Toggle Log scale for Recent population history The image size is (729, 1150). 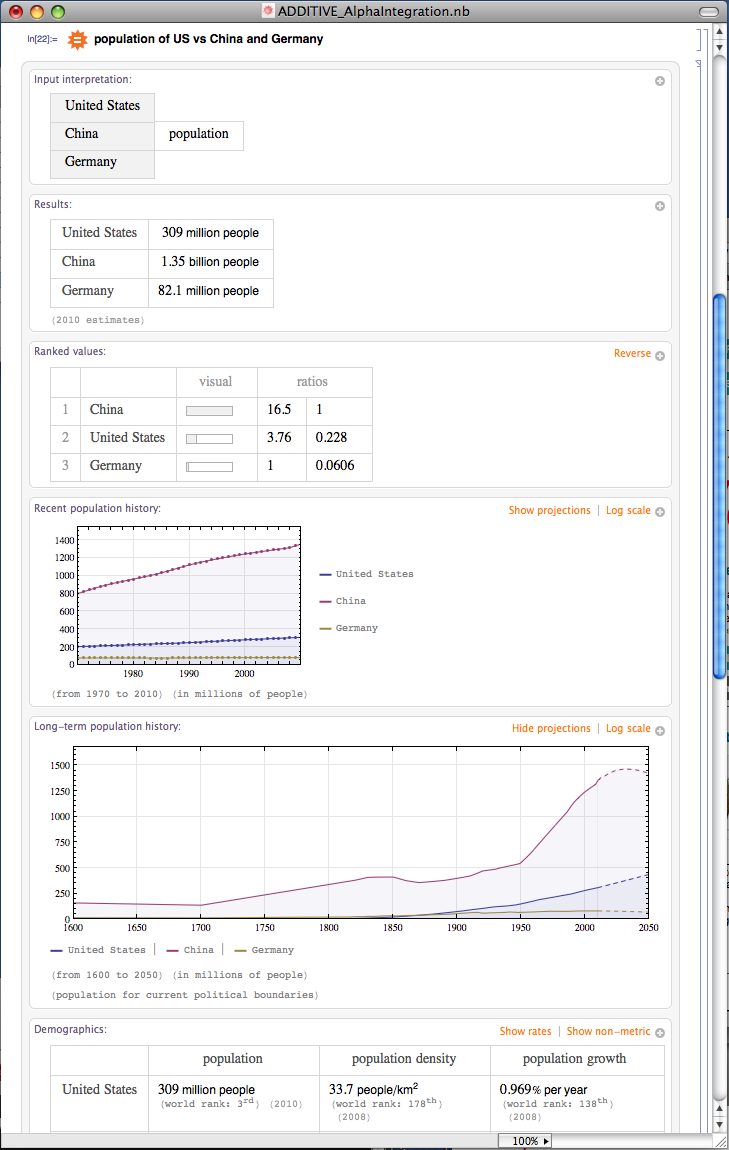coord(628,511)
